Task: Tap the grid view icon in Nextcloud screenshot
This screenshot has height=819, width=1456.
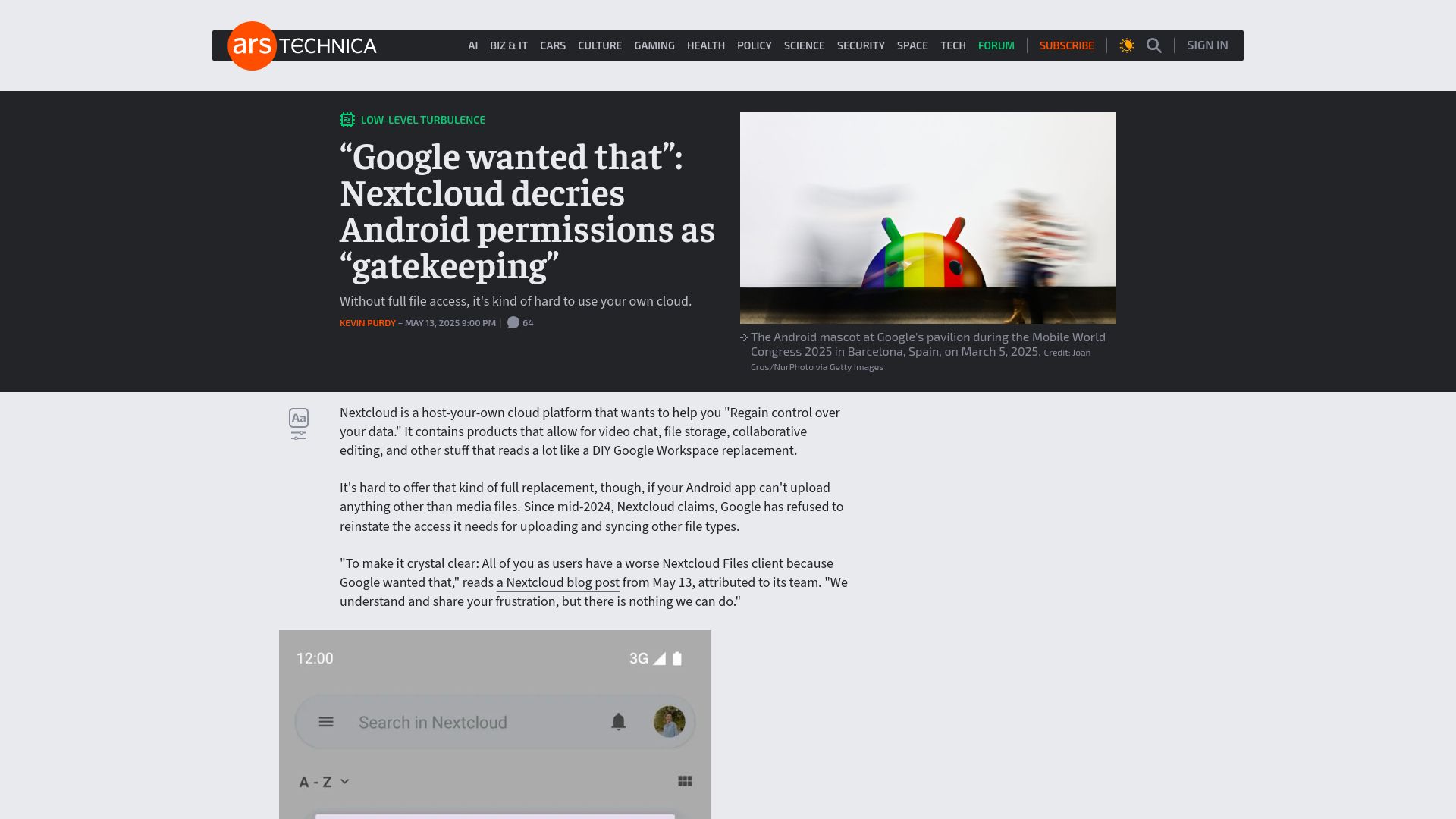Action: click(685, 781)
